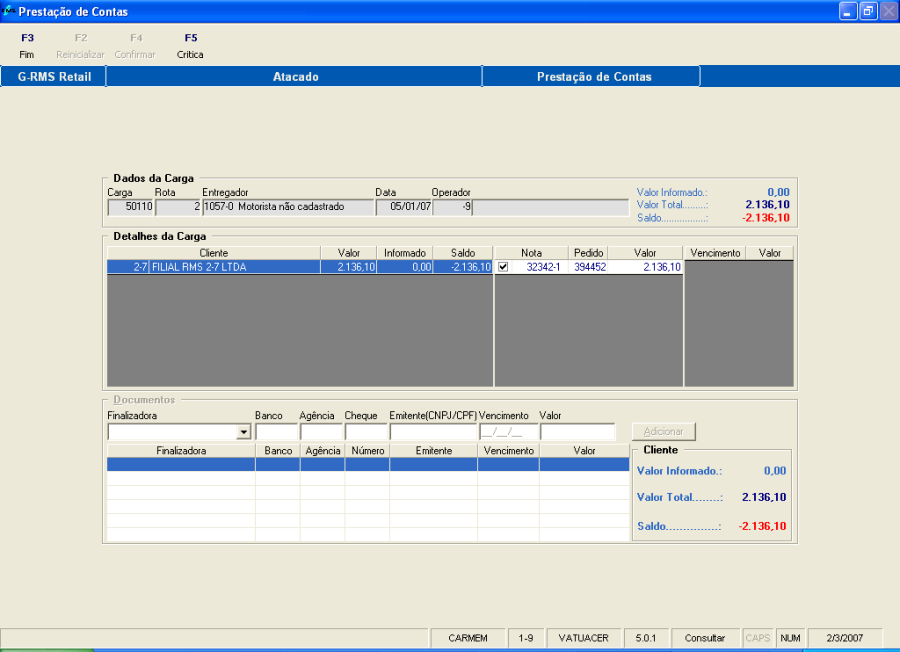Viewport: 900px width, 652px height.
Task: Focus the Vencimento date input field
Action: [509, 432]
